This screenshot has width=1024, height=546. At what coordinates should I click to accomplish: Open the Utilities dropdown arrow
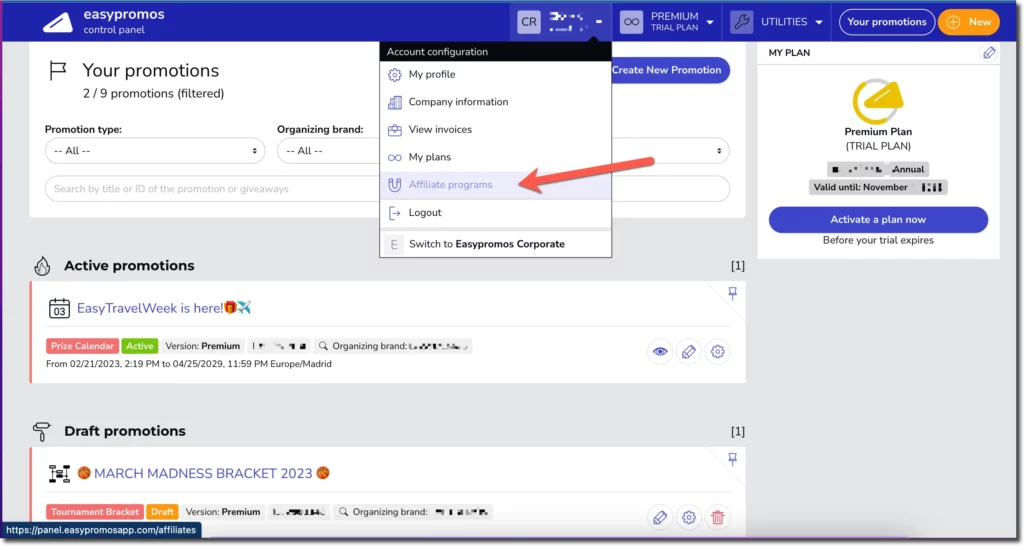click(x=819, y=22)
